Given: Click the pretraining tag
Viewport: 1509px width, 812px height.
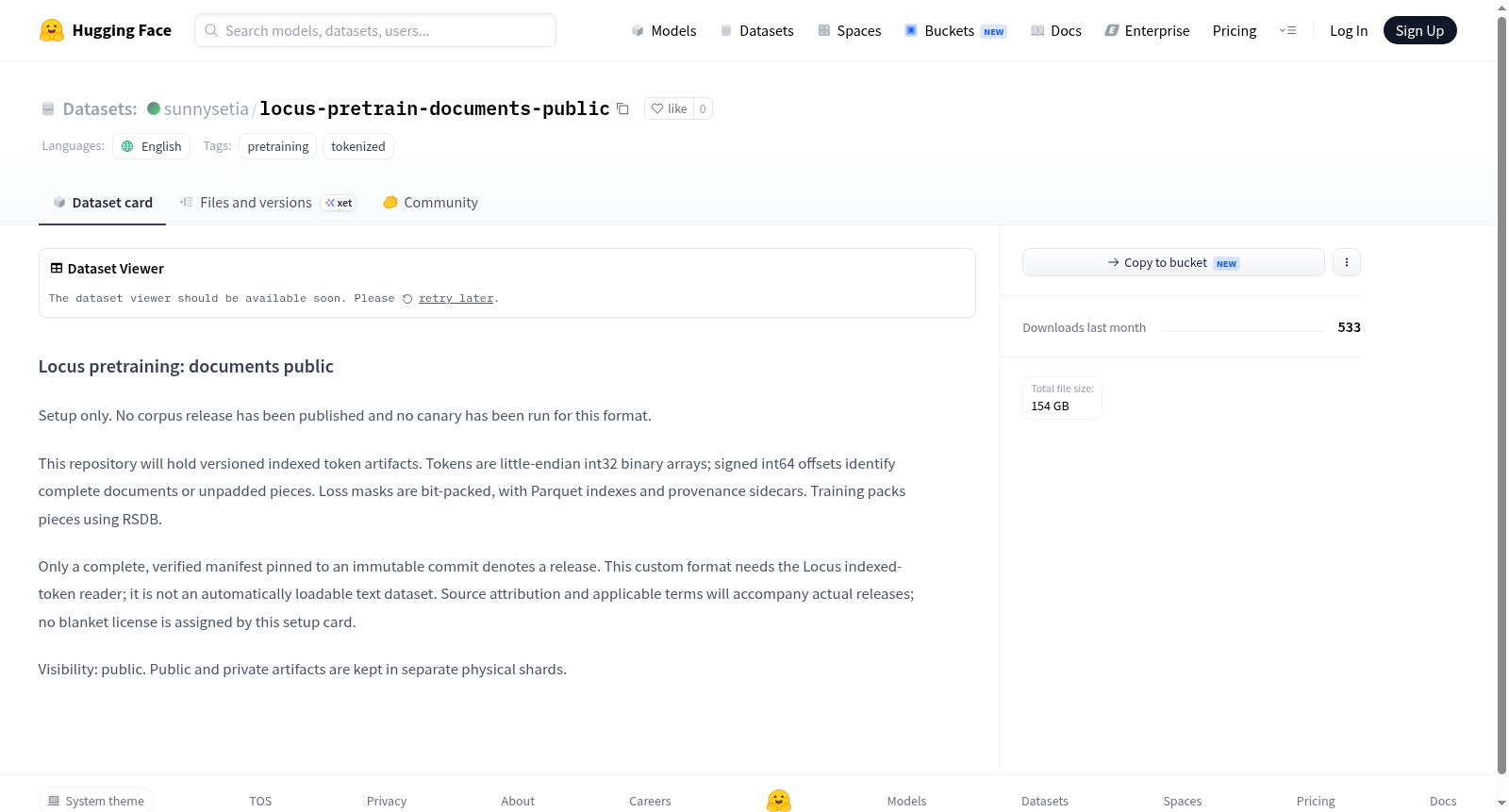Looking at the screenshot, I should 277,146.
